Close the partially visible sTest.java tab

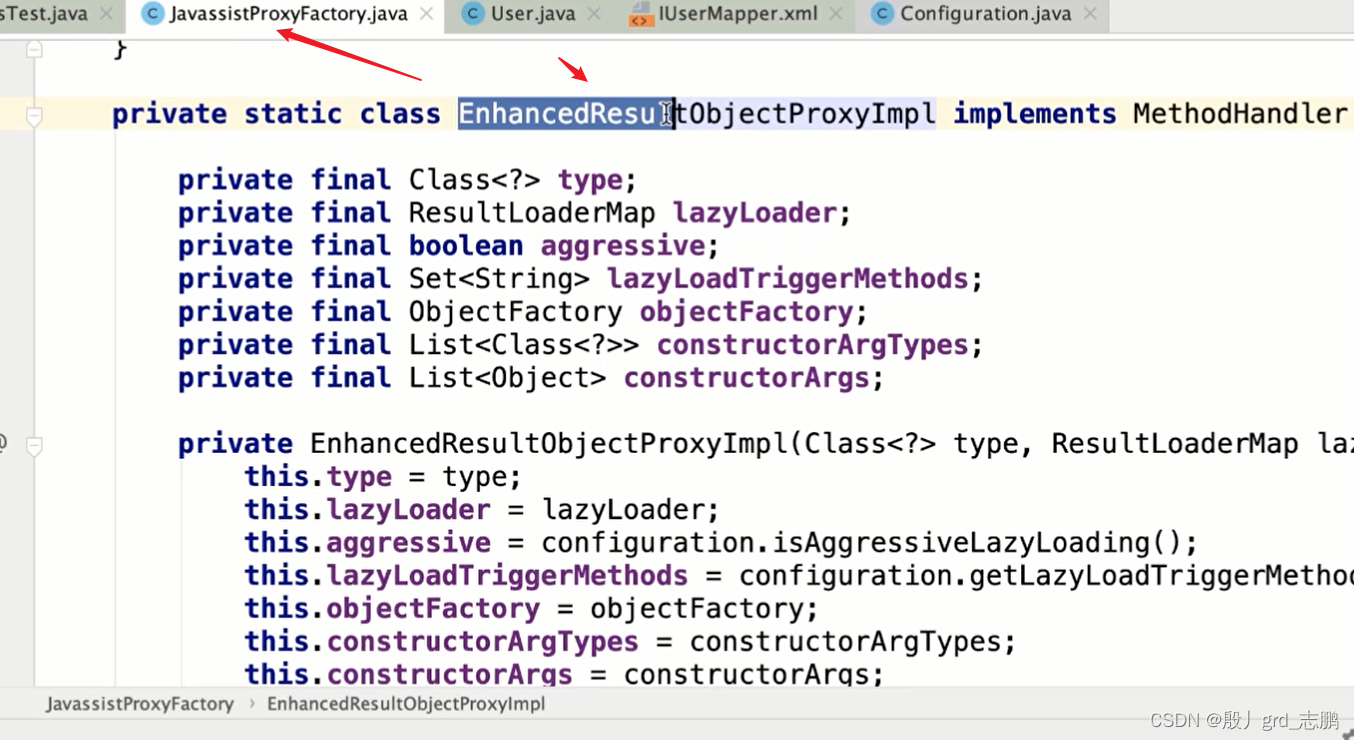pyautogui.click(x=106, y=14)
